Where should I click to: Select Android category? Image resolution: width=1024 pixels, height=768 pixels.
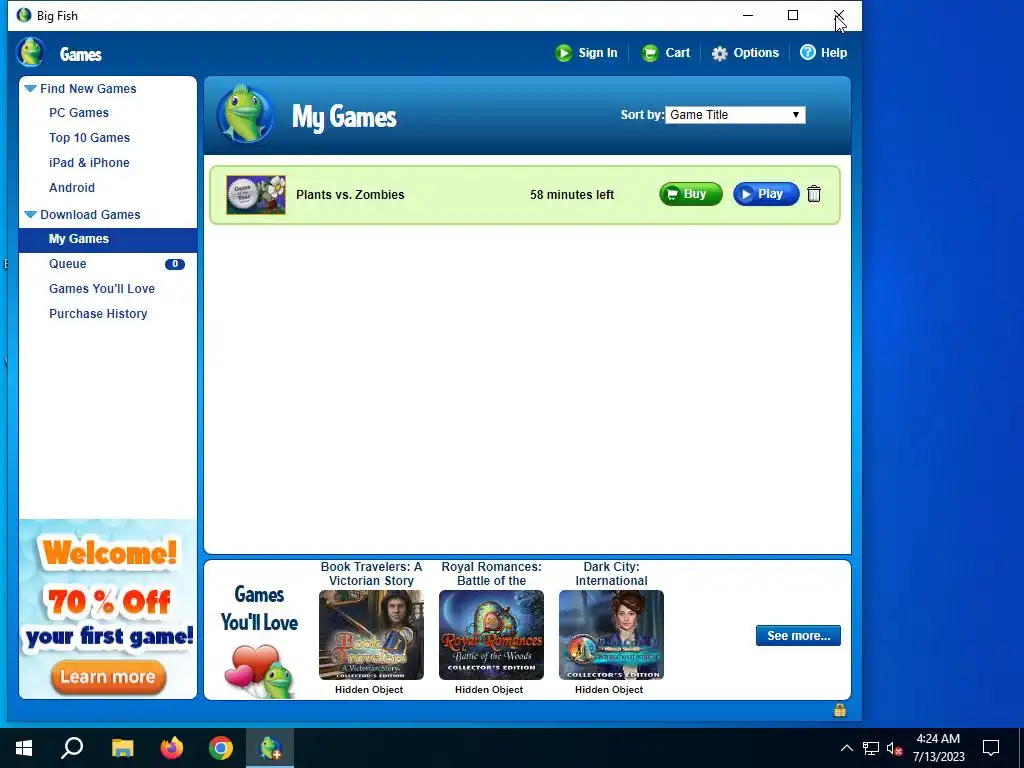[72, 187]
